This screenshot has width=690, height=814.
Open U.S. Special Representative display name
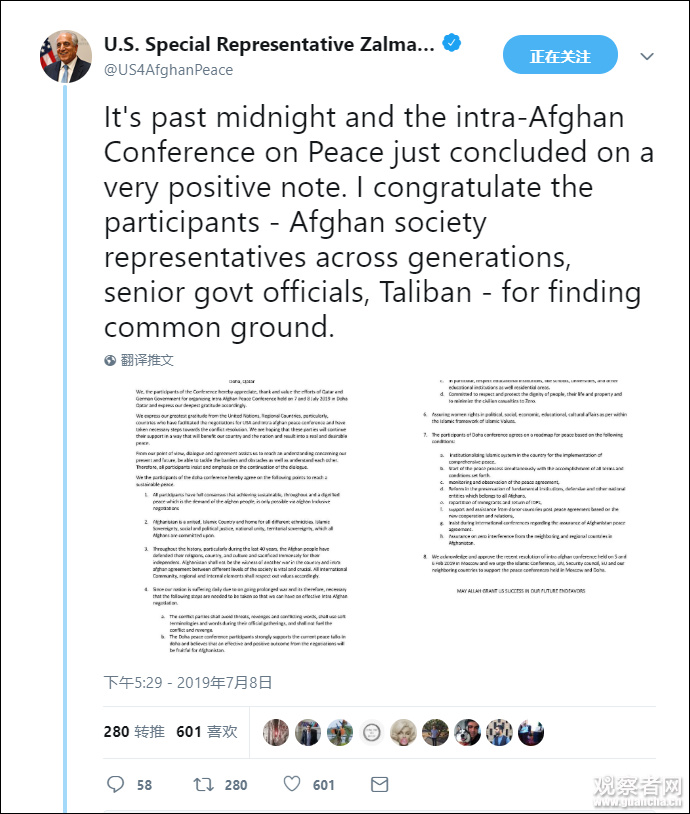click(x=270, y=45)
